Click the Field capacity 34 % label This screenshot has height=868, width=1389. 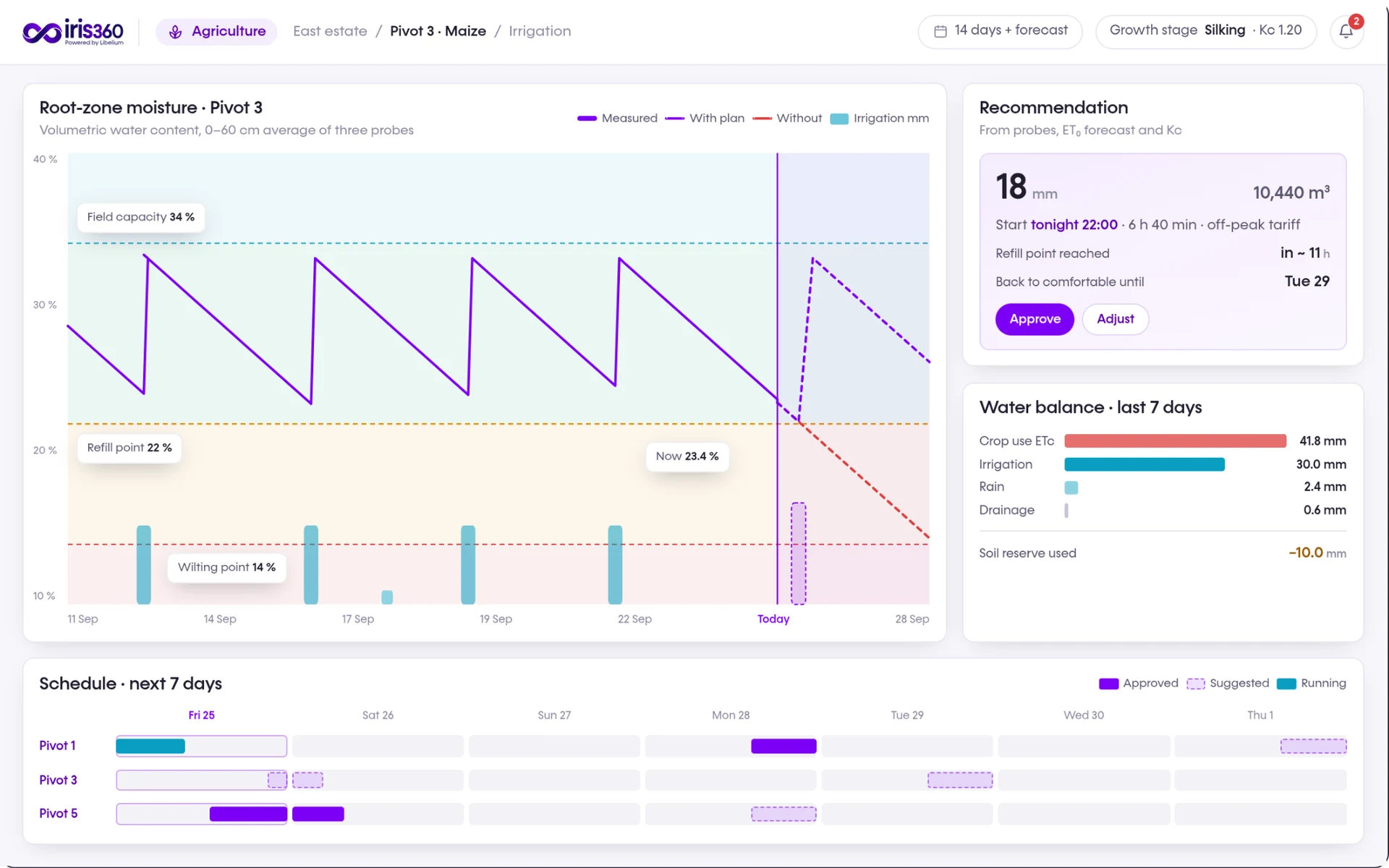(x=141, y=217)
